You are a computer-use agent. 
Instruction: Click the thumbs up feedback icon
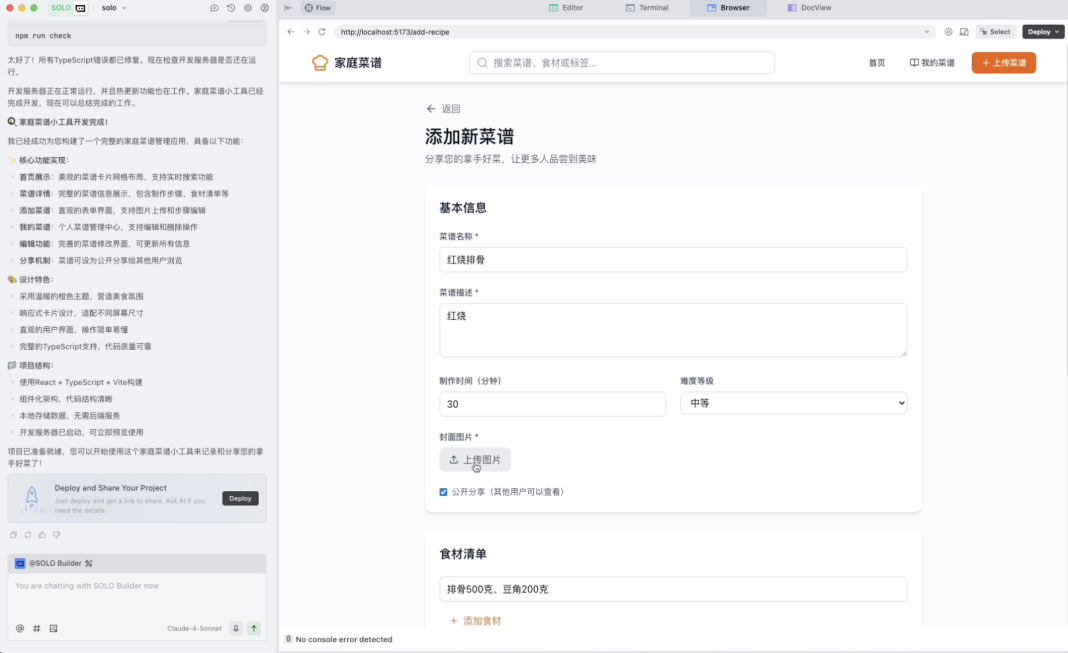42,535
